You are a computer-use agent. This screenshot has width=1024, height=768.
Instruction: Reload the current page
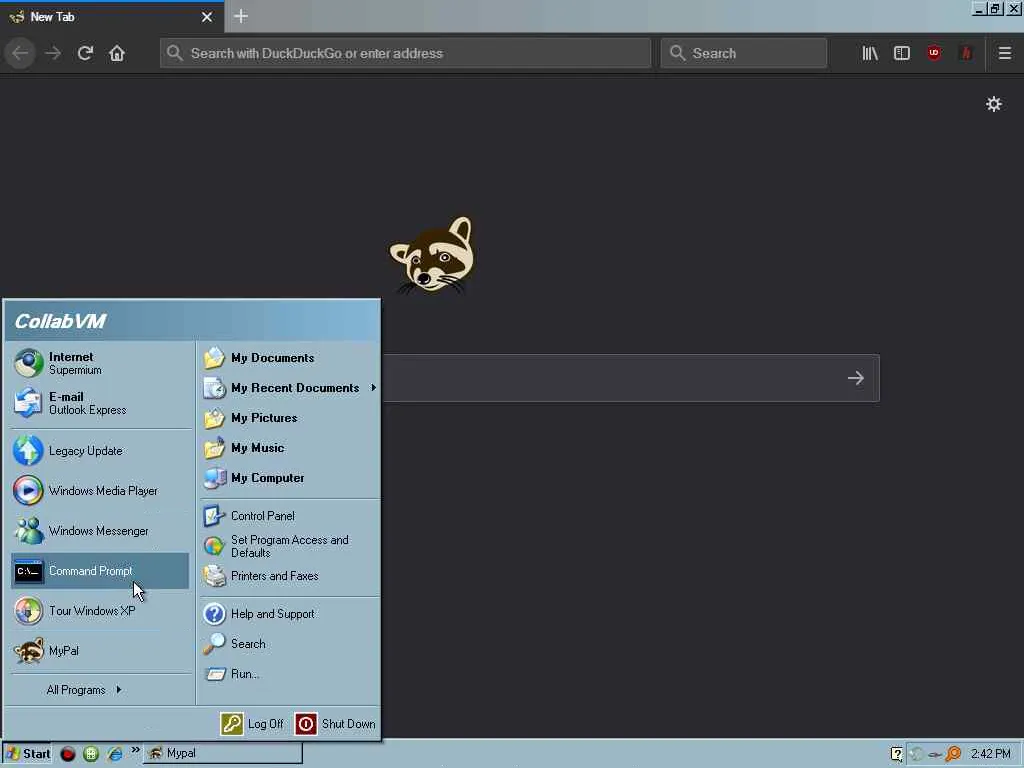pos(85,53)
